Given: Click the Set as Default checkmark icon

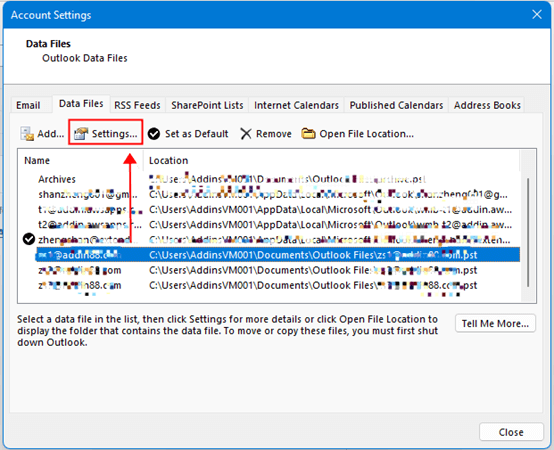Looking at the screenshot, I should (154, 134).
